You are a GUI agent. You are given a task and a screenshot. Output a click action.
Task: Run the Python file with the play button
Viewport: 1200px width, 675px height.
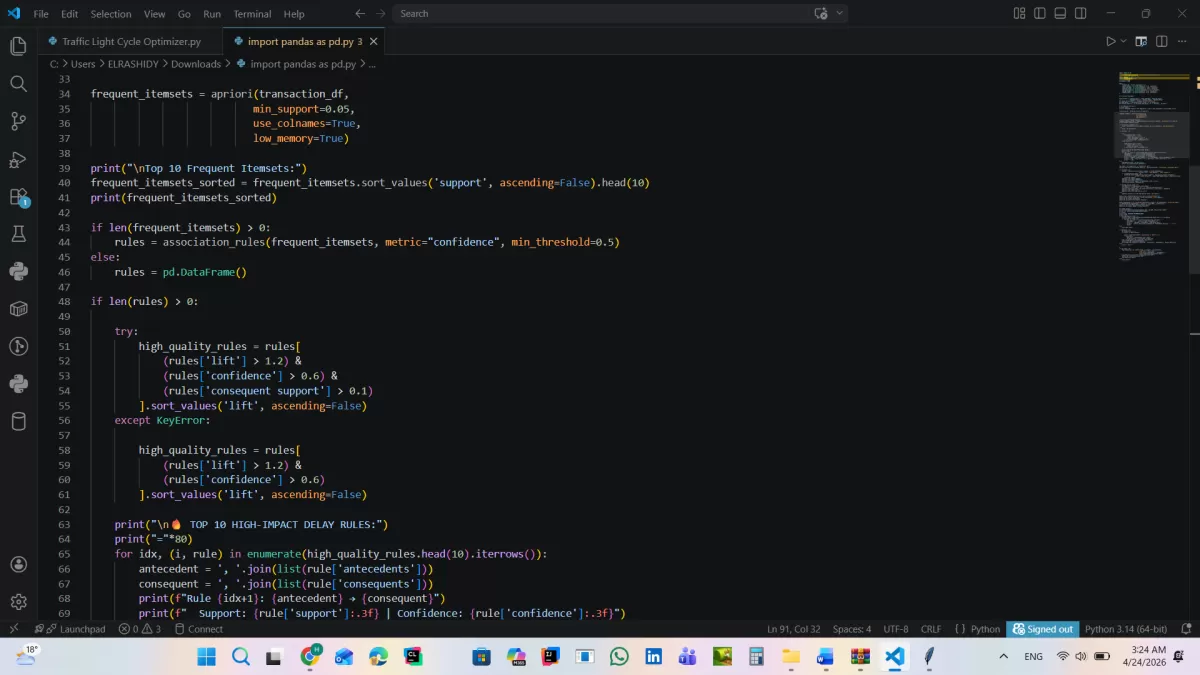[x=1111, y=41]
